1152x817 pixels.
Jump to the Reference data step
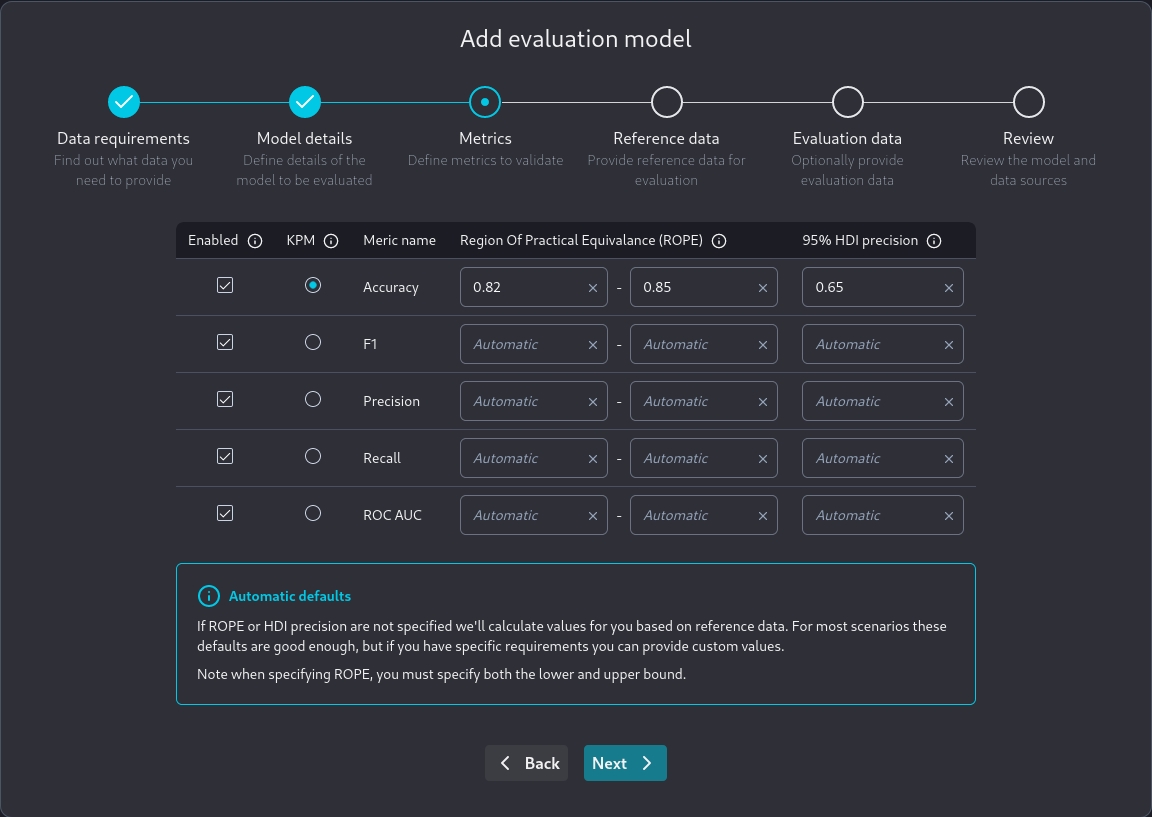pyautogui.click(x=666, y=102)
